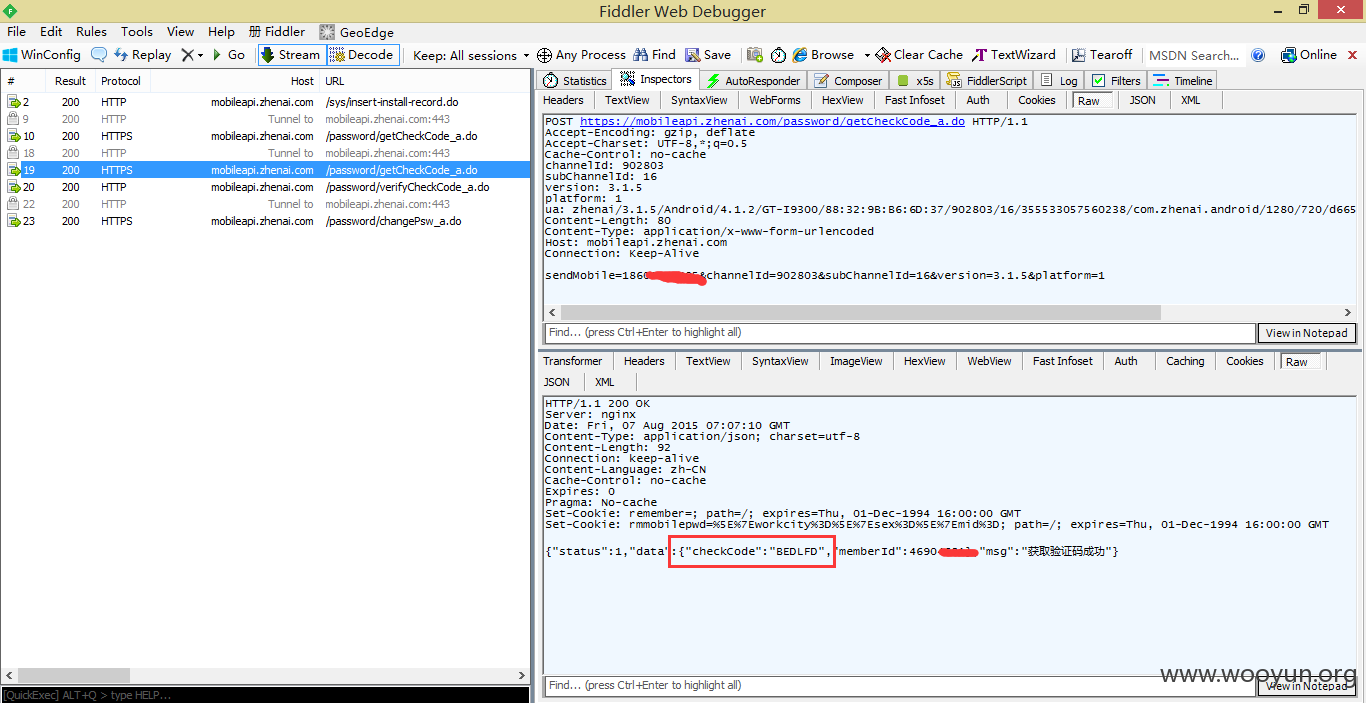The image size is (1366, 703).
Task: Switch to the Statistics tab
Action: (x=575, y=81)
